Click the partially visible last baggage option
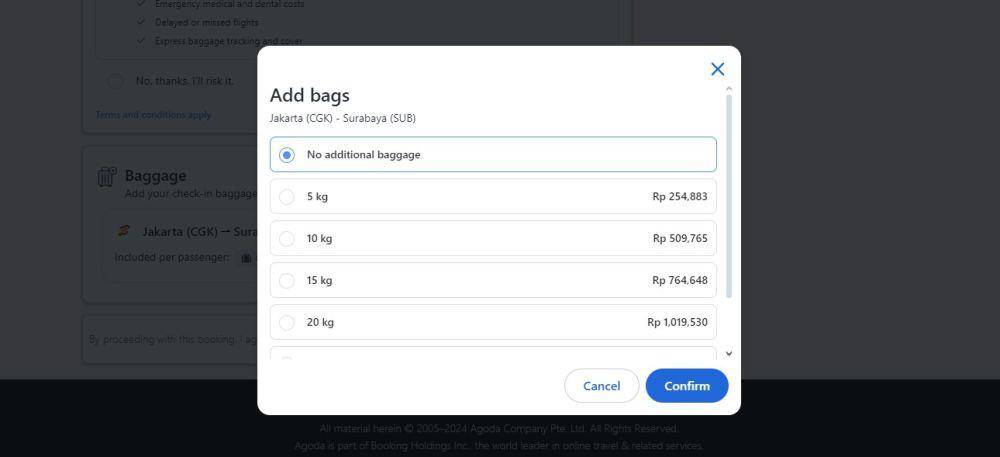The height and width of the screenshot is (457, 1000). click(493, 354)
